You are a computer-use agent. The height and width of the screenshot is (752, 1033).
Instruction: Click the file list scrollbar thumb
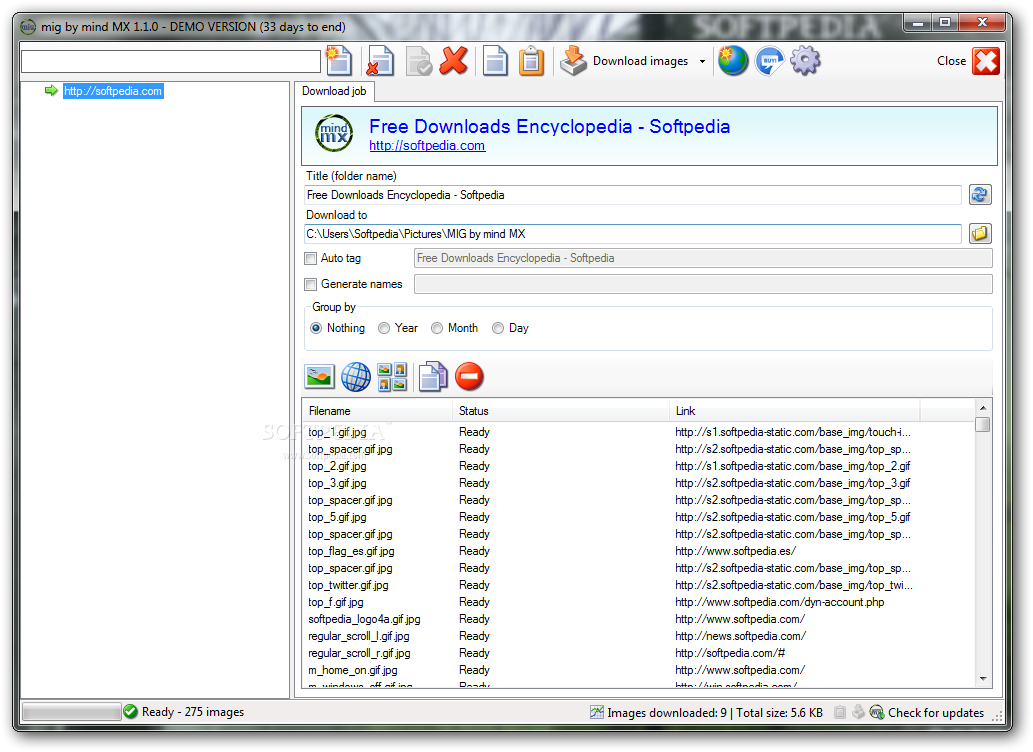coord(983,424)
